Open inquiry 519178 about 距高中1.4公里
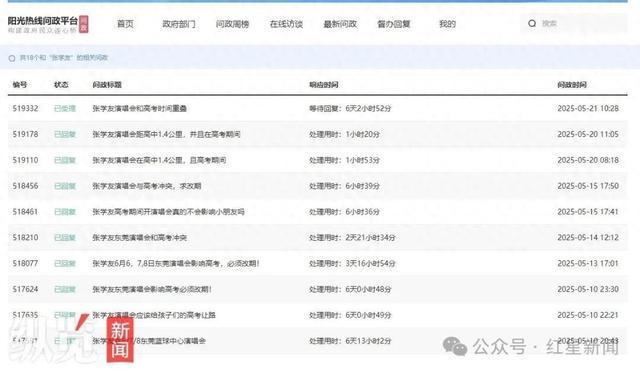640x373 pixels. [166, 134]
